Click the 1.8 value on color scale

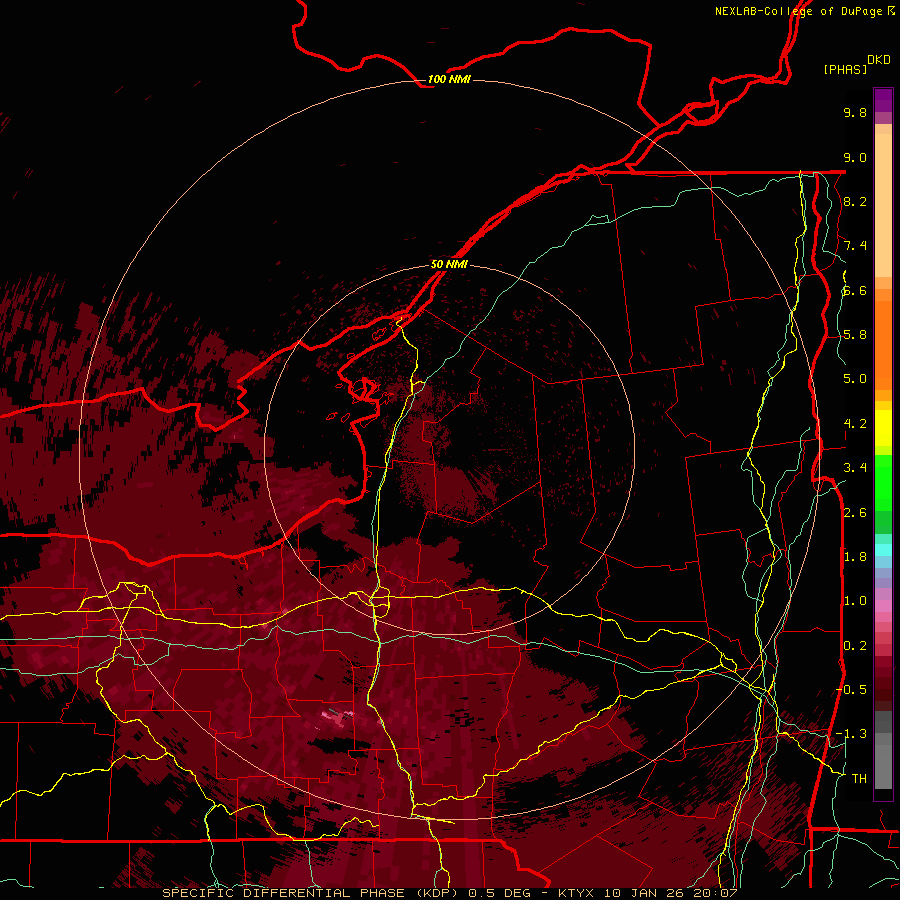tap(855, 557)
